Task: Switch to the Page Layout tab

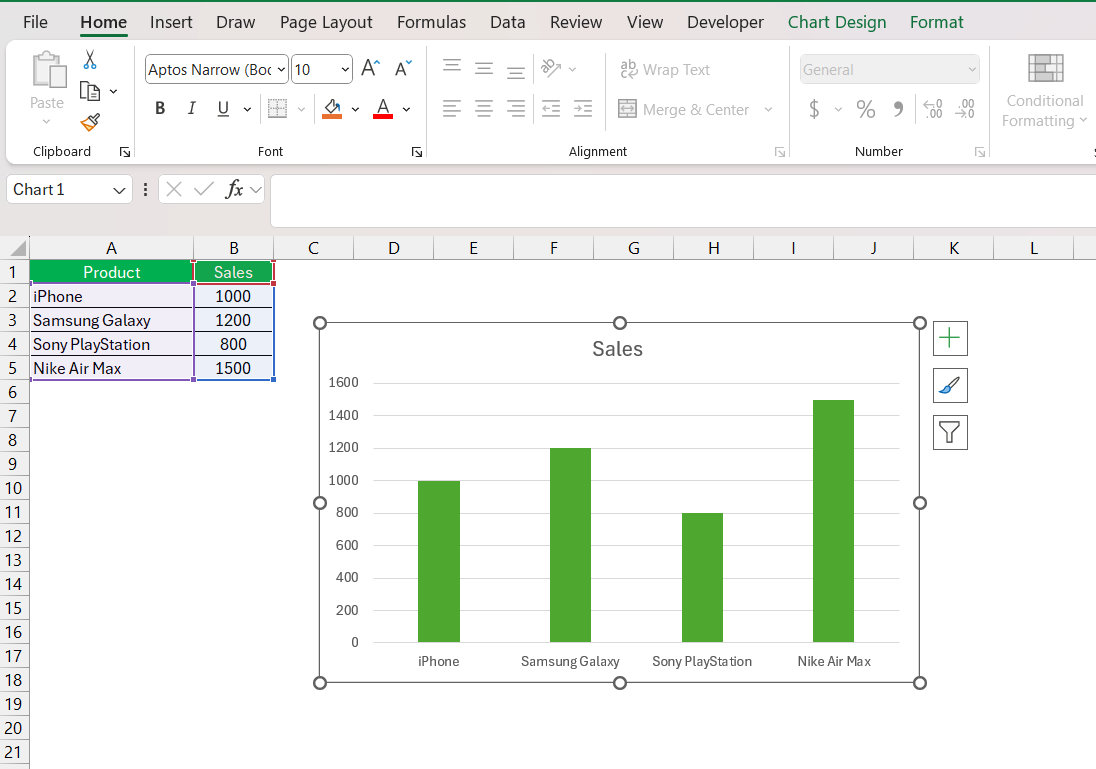Action: tap(326, 22)
